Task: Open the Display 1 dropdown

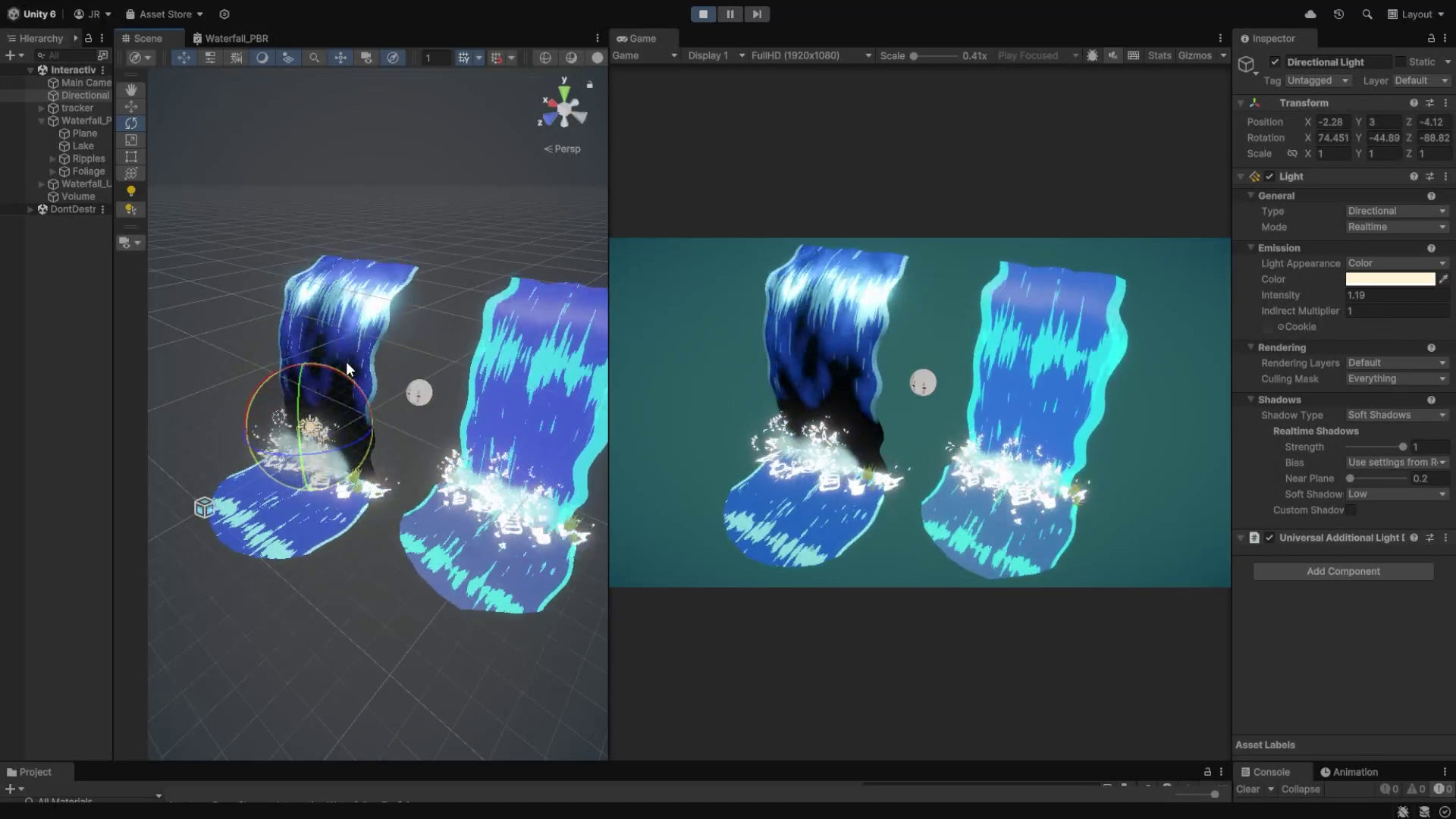Action: pos(715,55)
